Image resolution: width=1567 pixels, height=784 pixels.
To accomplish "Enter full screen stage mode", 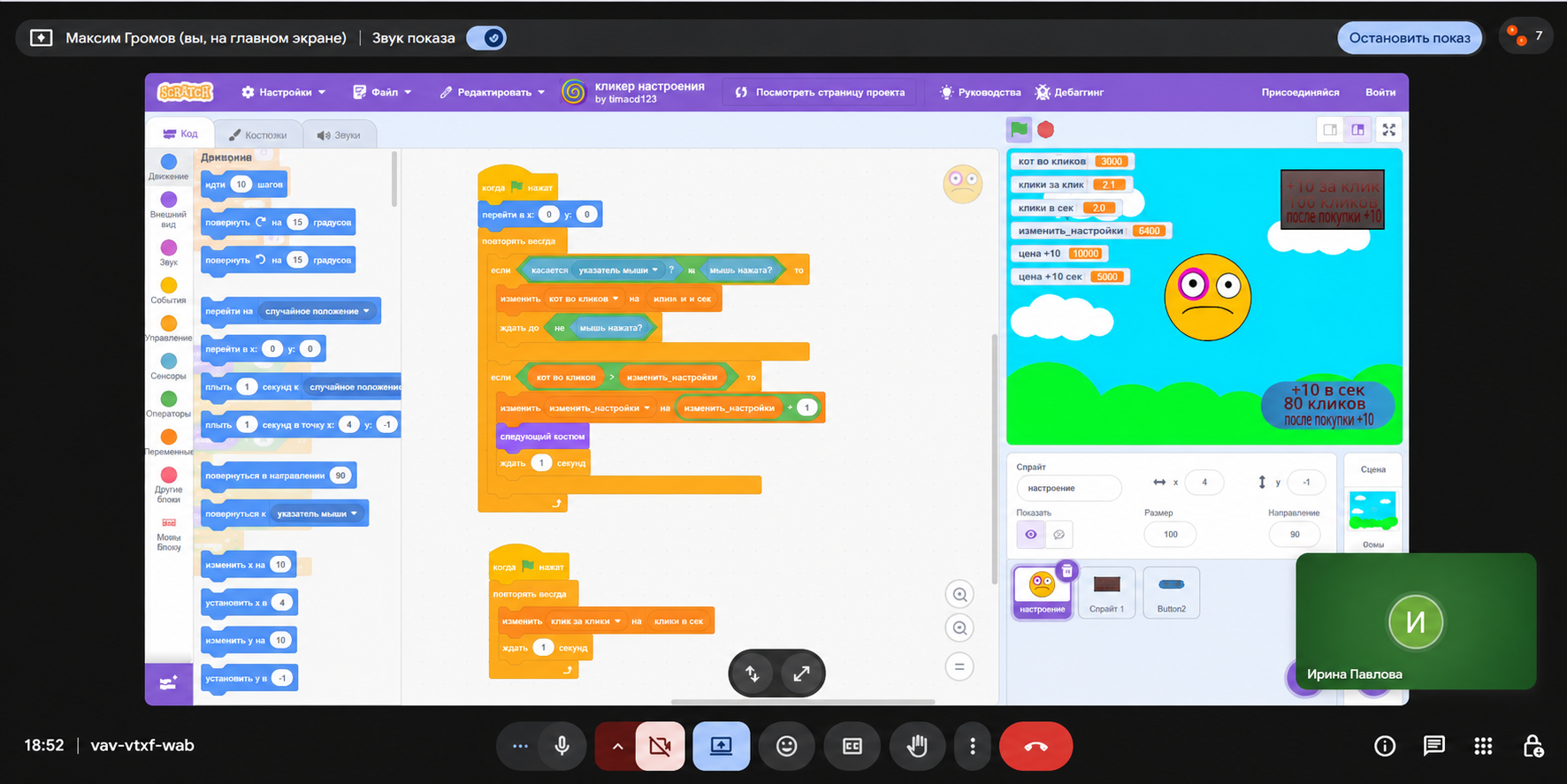I will pos(1389,130).
